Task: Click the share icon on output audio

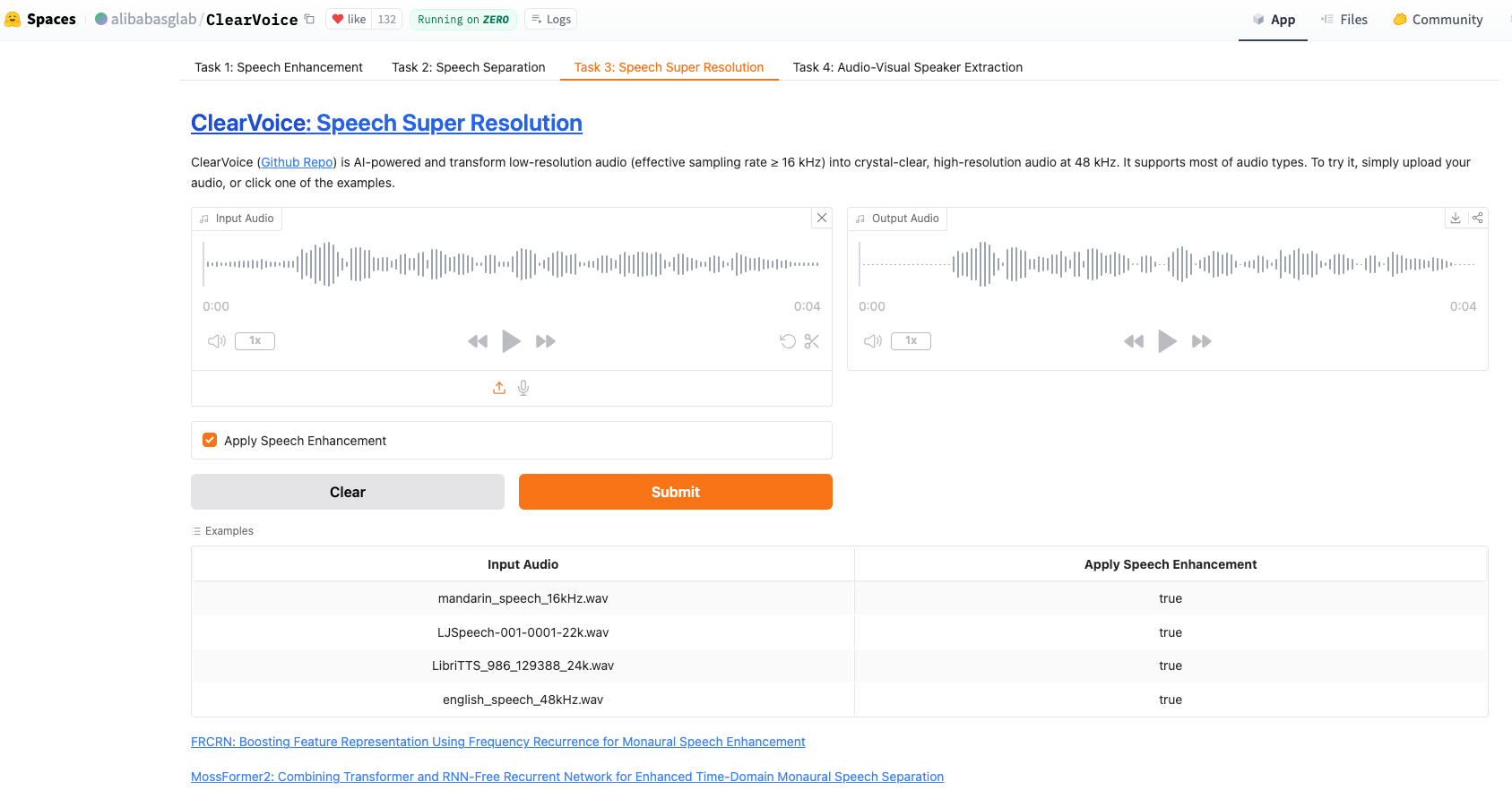Action: tap(1477, 219)
